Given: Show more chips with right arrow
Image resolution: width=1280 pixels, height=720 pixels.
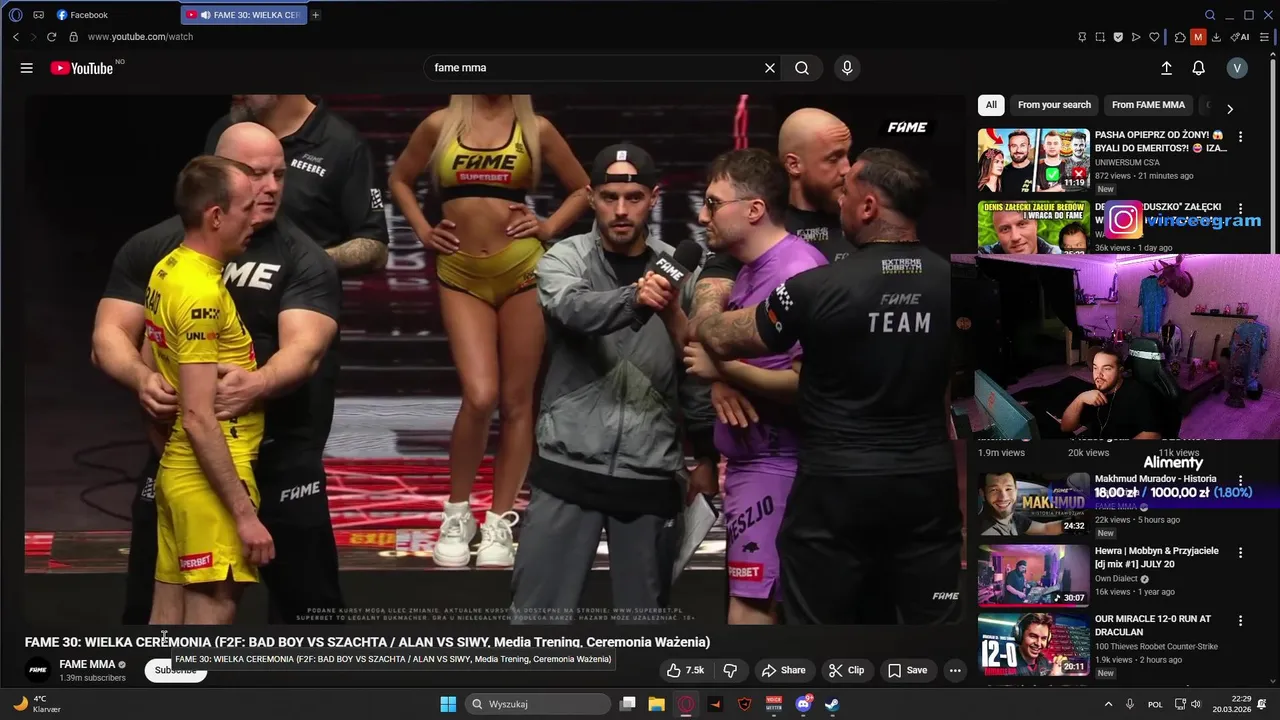Looking at the screenshot, I should (x=1230, y=109).
